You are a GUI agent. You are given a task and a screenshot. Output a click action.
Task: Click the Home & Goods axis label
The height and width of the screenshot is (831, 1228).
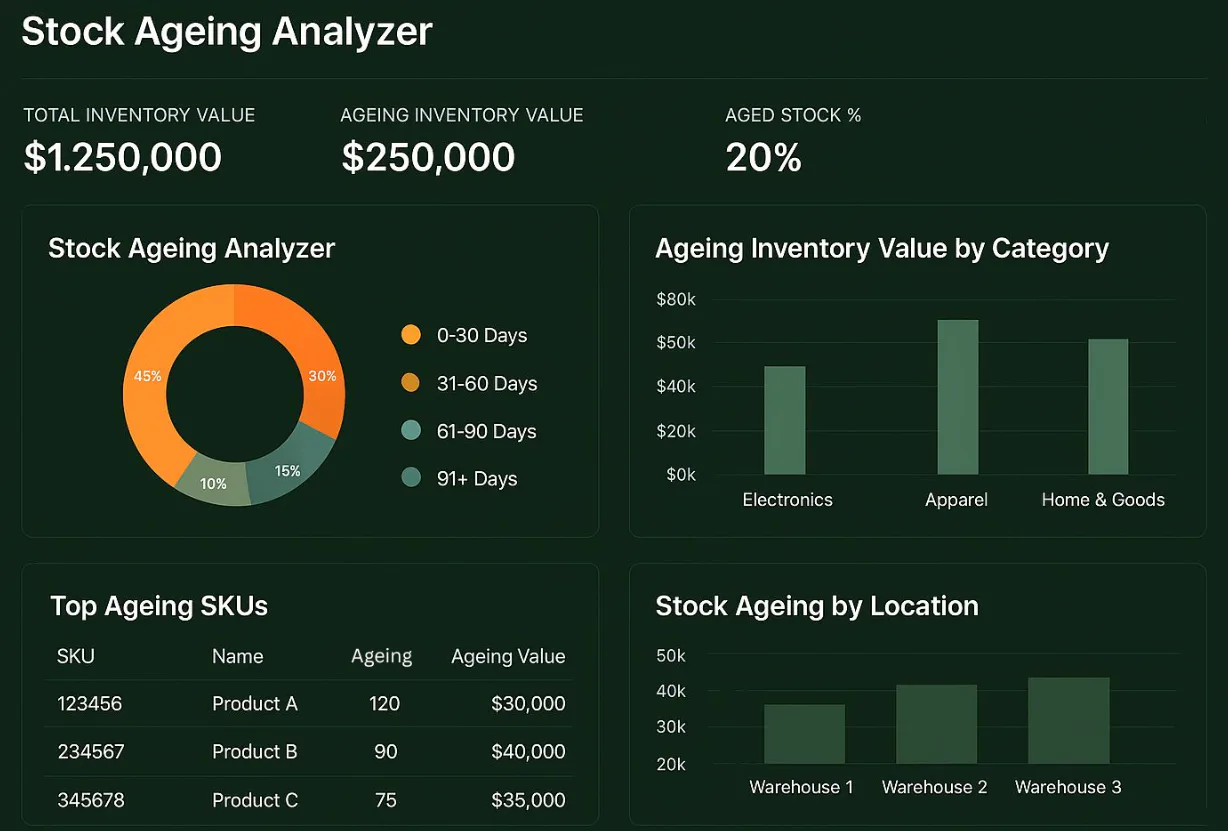click(1103, 500)
